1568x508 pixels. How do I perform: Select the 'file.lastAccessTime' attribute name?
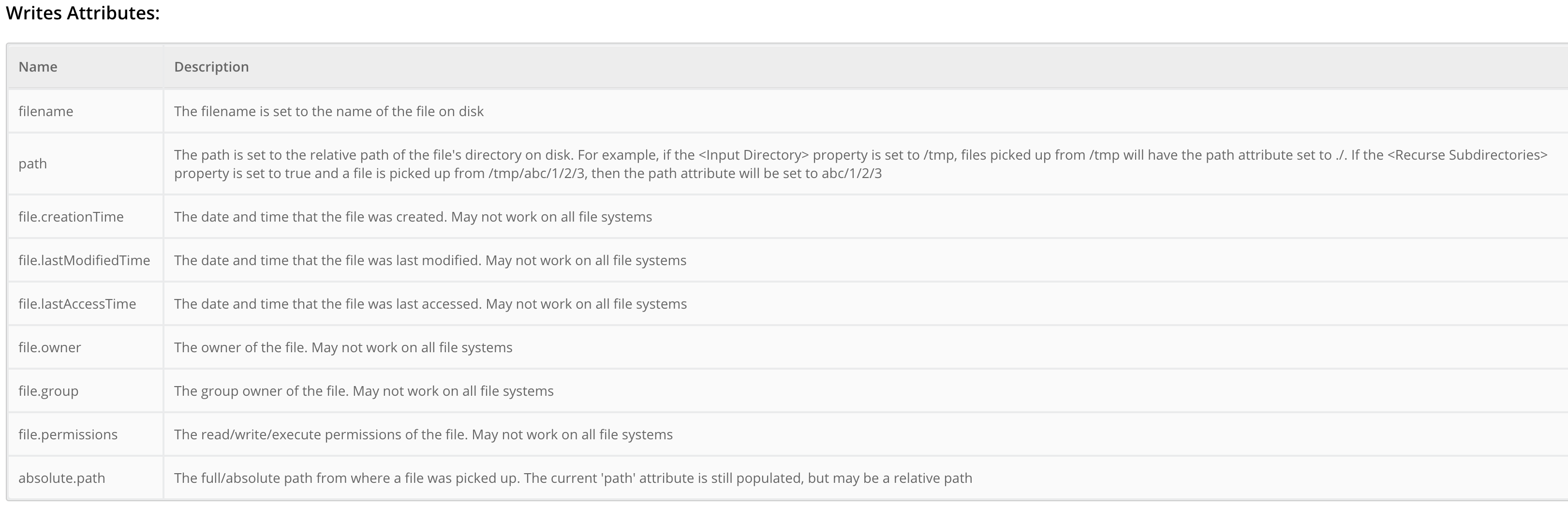[77, 304]
